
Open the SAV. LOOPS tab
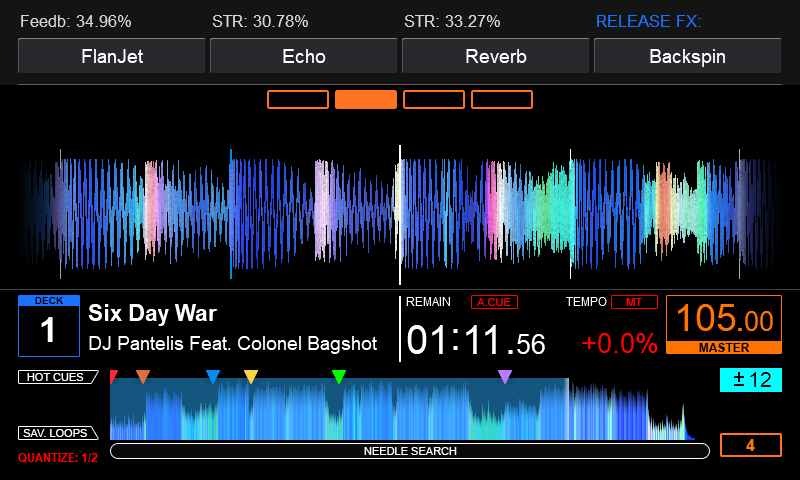pos(58,433)
